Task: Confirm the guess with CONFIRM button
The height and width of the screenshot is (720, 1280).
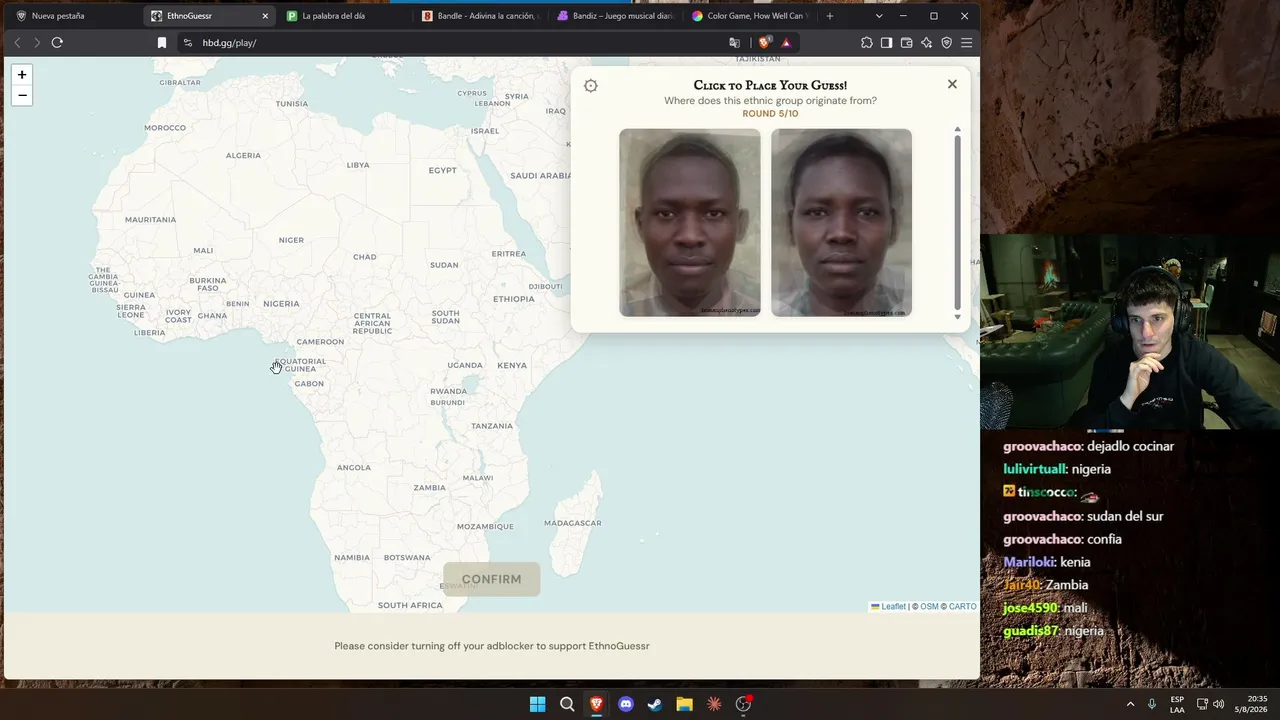Action: point(491,579)
